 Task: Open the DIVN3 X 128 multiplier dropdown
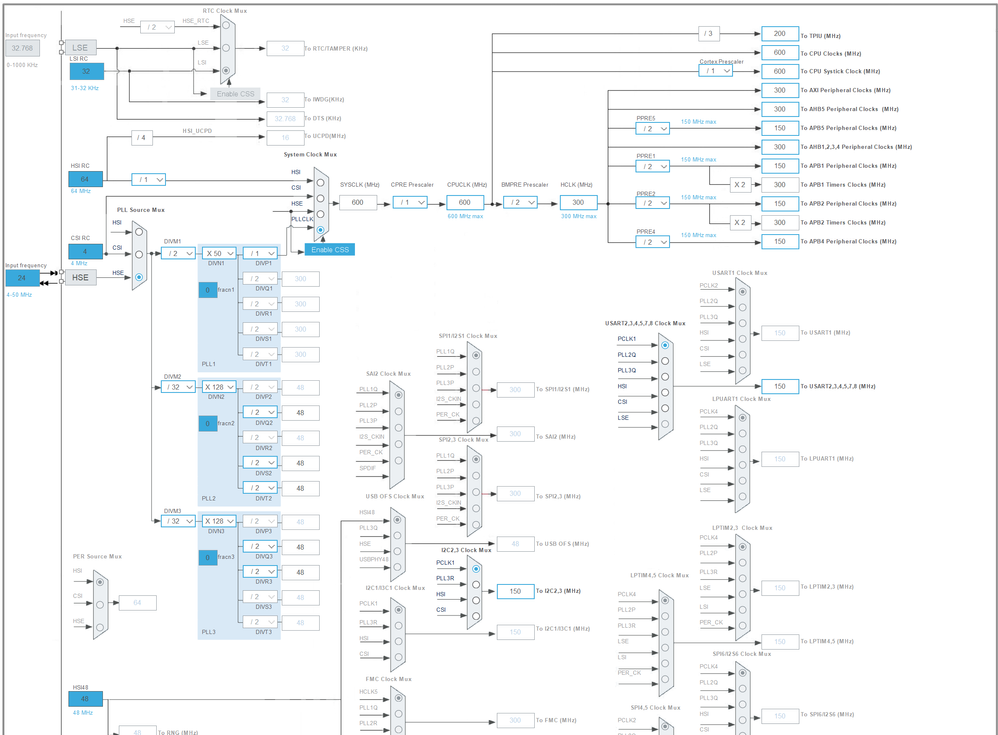coord(220,521)
